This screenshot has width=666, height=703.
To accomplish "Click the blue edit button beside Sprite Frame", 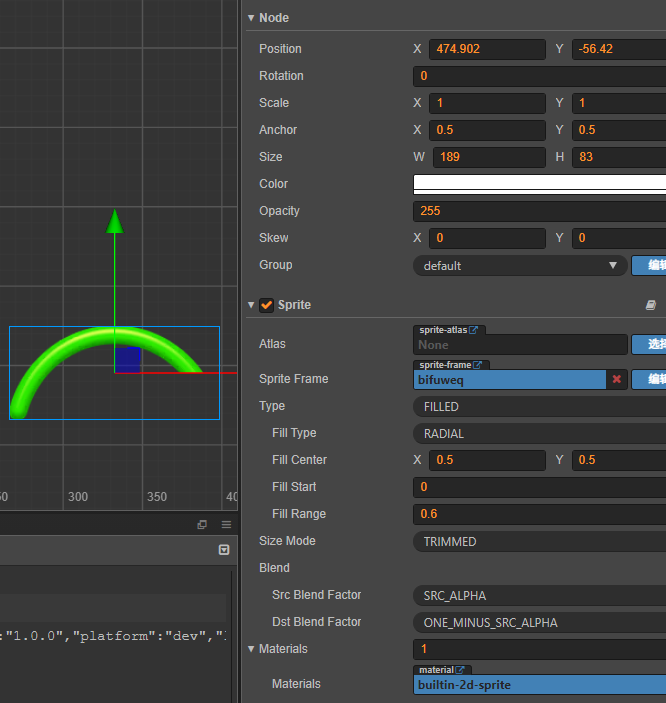I will pos(649,380).
